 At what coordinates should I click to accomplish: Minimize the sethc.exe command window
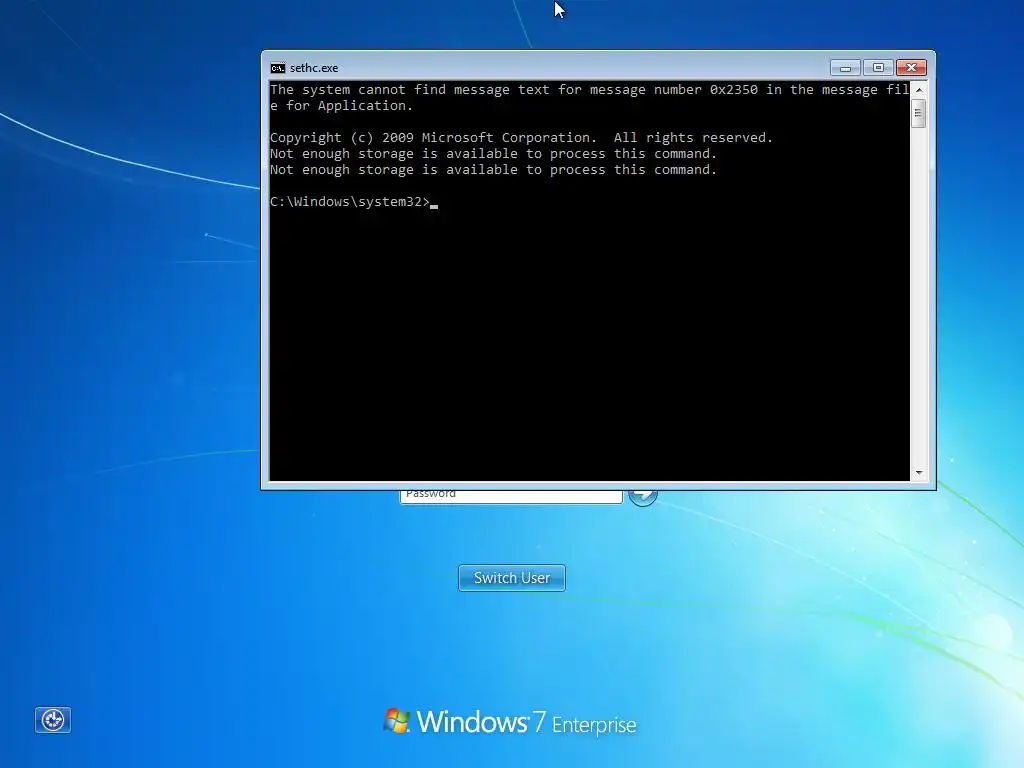pyautogui.click(x=845, y=67)
